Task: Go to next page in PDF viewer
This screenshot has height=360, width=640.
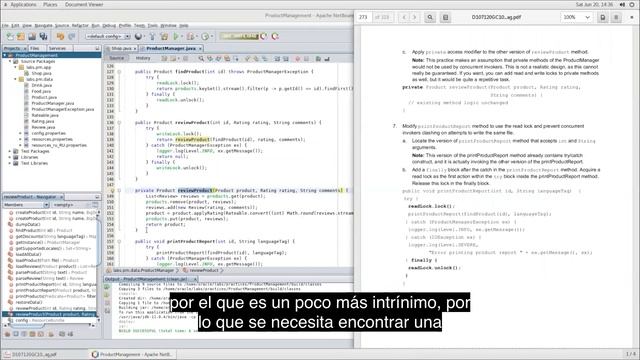Action: coord(414,17)
